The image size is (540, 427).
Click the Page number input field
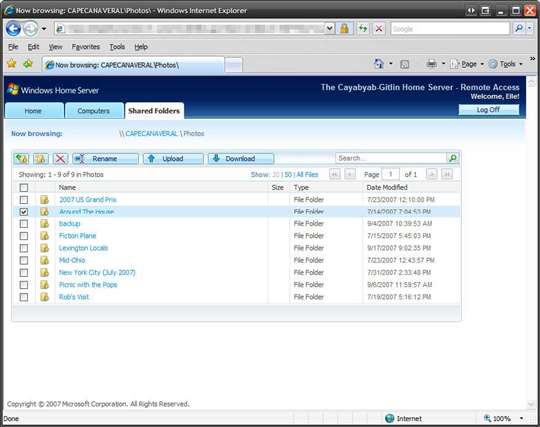[x=391, y=174]
